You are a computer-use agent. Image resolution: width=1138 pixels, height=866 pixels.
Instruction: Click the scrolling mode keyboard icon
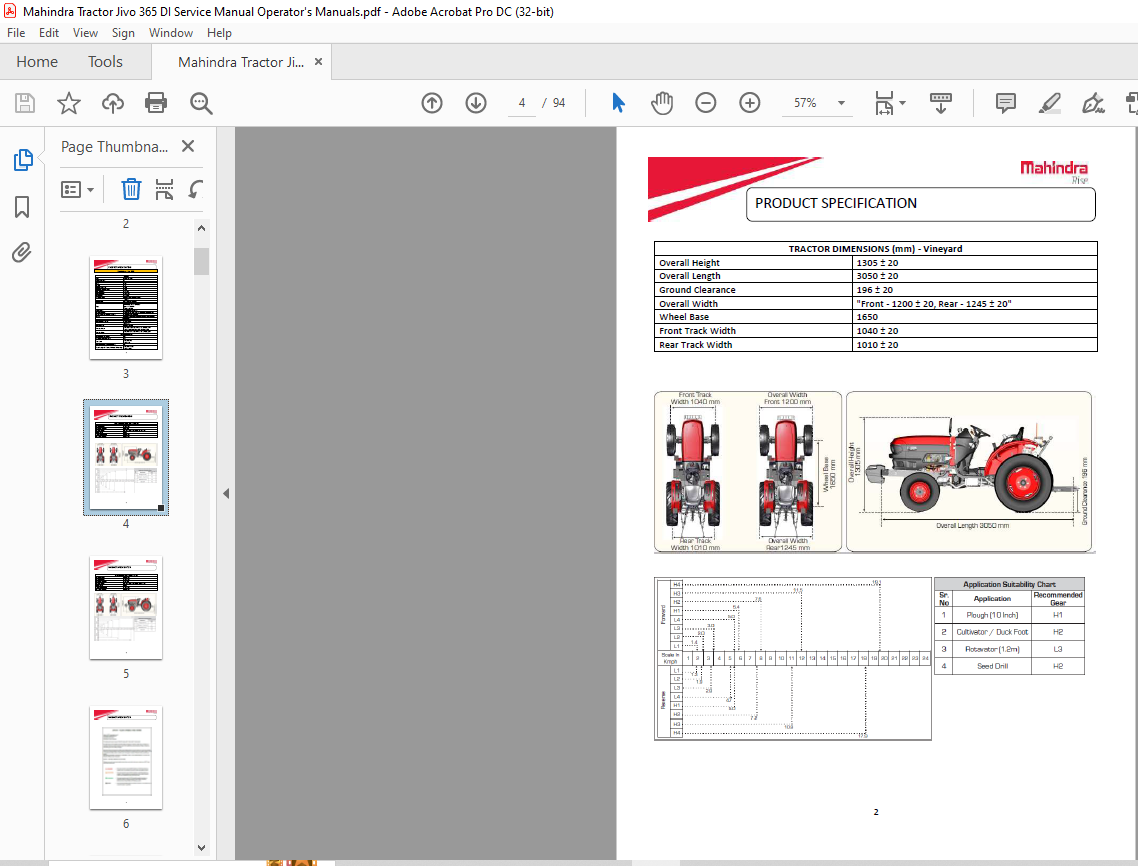pyautogui.click(x=941, y=103)
